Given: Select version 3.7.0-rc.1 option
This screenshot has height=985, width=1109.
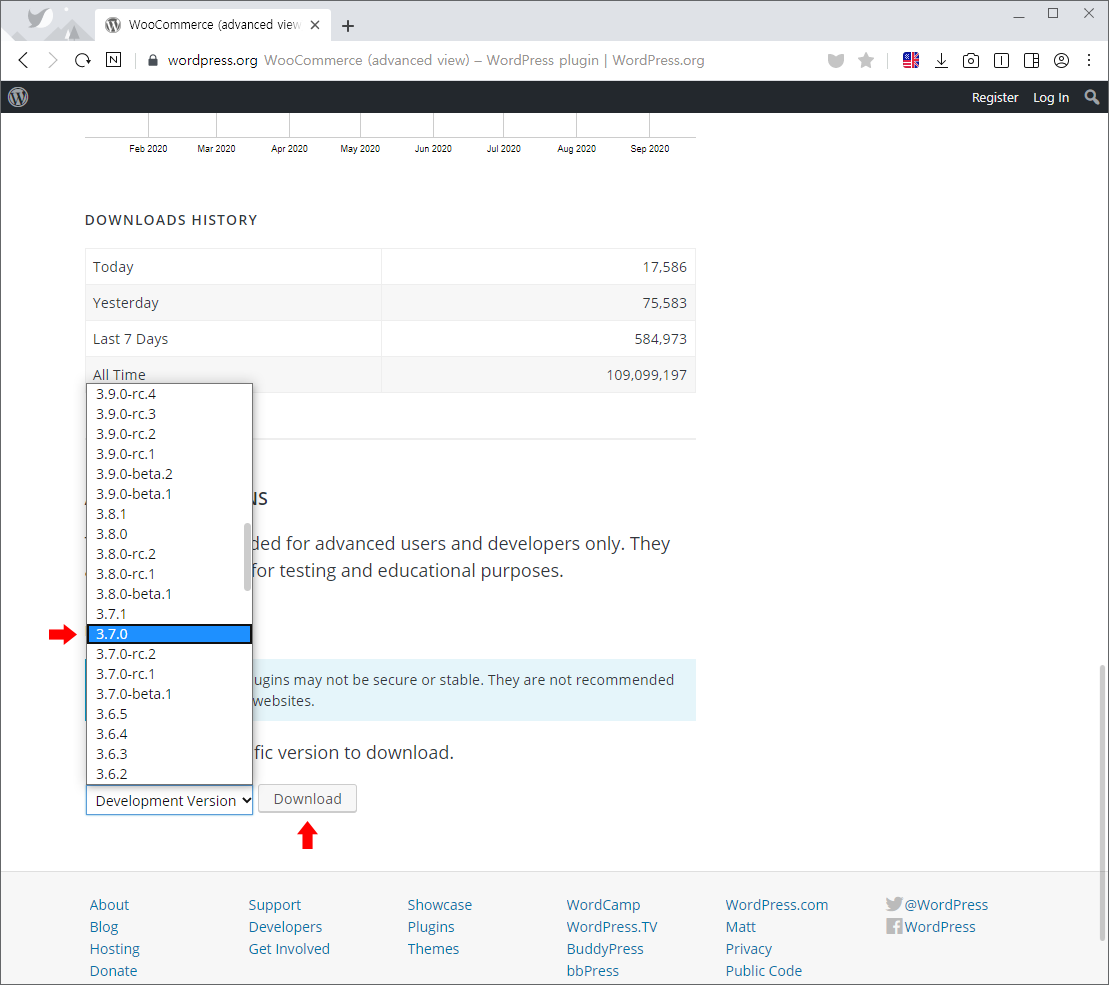Looking at the screenshot, I should [x=169, y=674].
